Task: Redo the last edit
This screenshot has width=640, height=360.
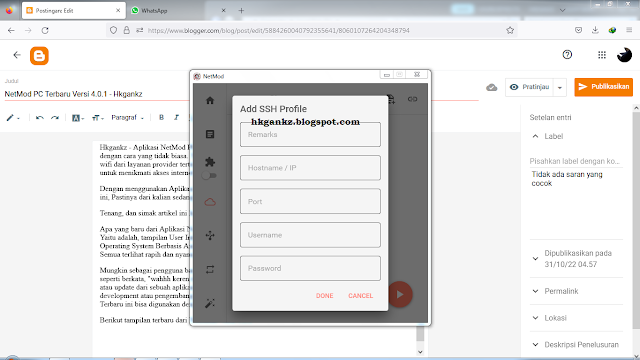Action: [55, 118]
